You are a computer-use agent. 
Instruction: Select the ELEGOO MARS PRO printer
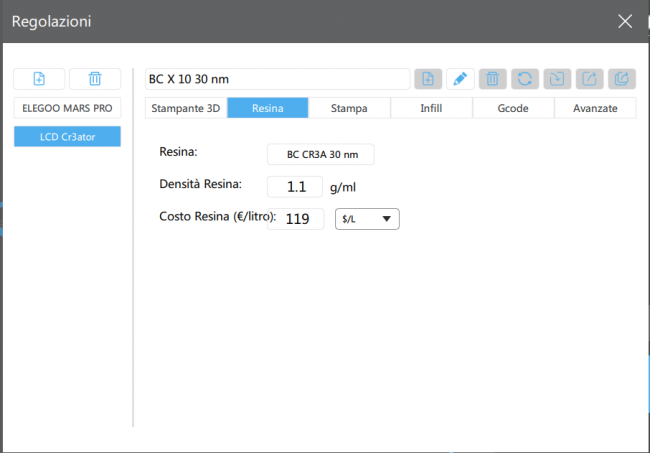pyautogui.click(x=67, y=107)
